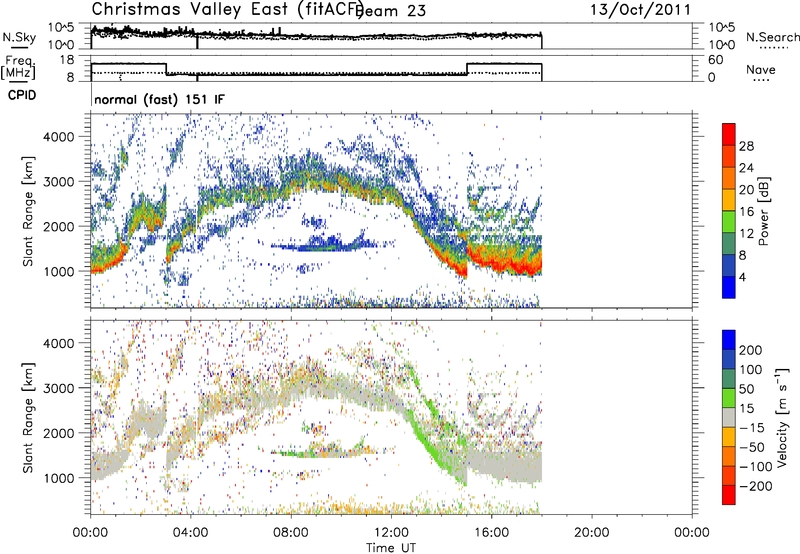Click the '28' label on the power color bar
This screenshot has height=554, width=800.
point(746,146)
